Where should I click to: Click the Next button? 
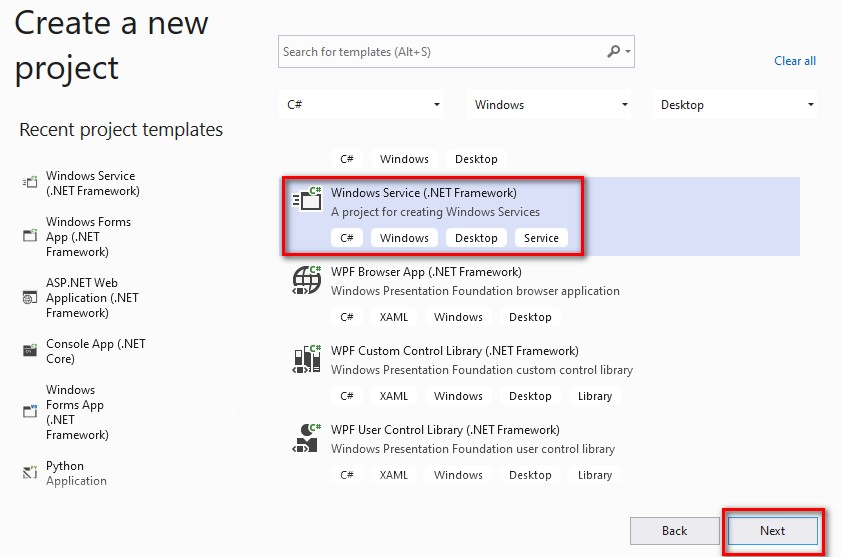click(x=772, y=531)
